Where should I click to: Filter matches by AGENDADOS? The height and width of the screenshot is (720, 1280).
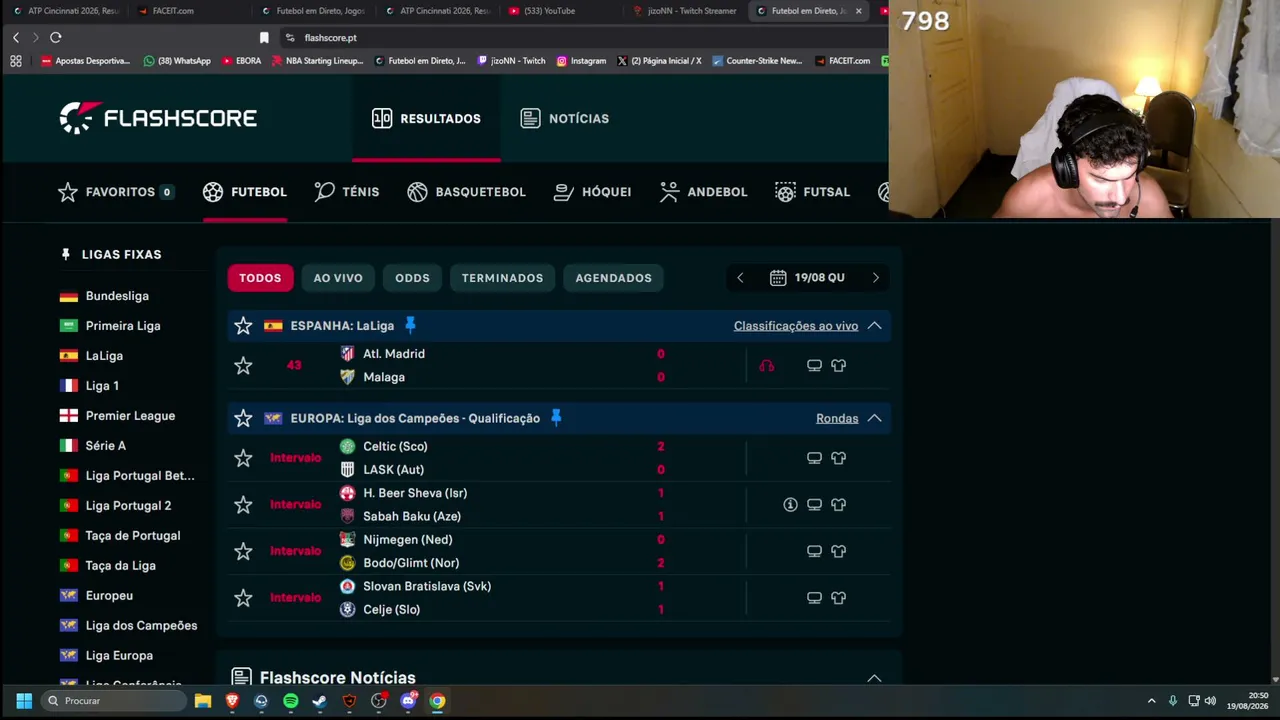pyautogui.click(x=613, y=278)
